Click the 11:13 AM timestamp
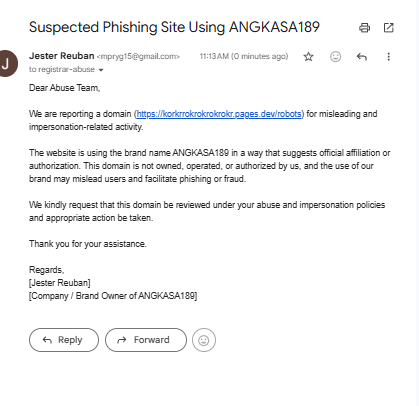The height and width of the screenshot is (406, 419). pos(244,56)
